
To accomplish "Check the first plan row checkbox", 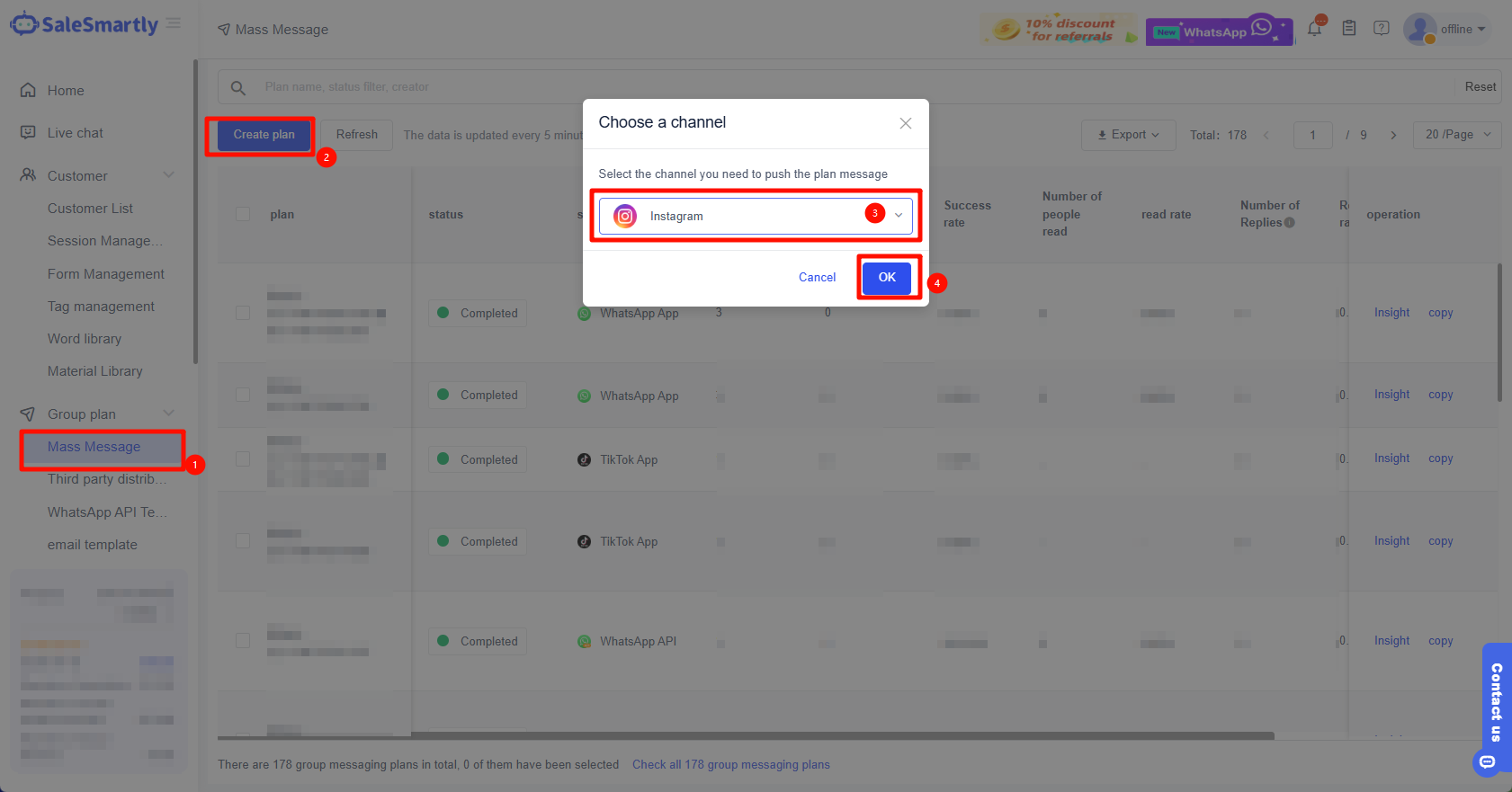I will point(243,313).
